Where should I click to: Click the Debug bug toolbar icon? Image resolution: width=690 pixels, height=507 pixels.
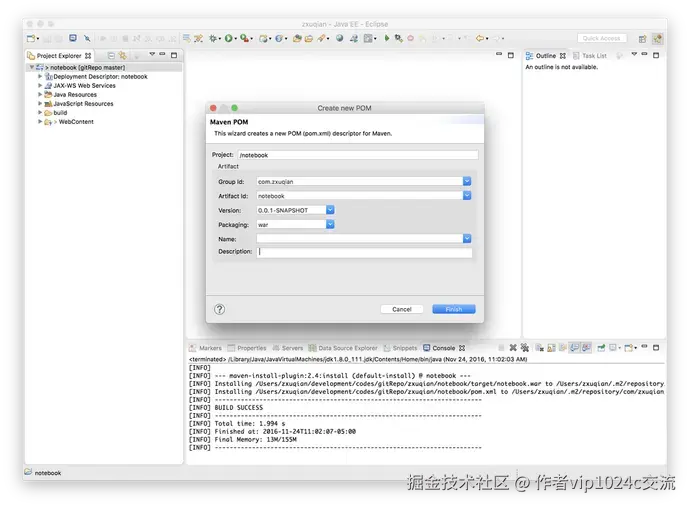(213, 39)
